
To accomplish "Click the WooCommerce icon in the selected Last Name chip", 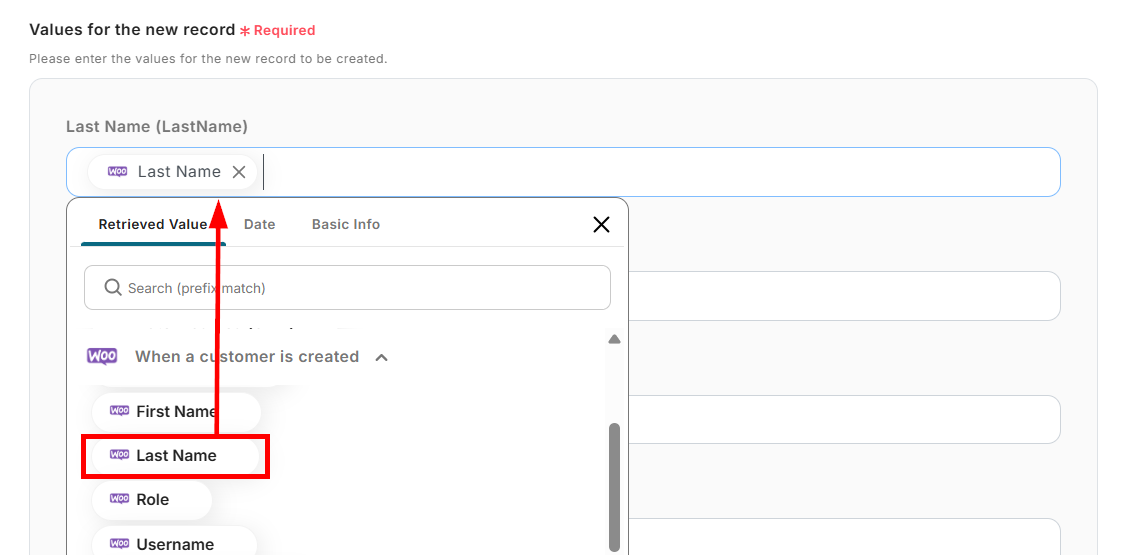I will coord(117,172).
